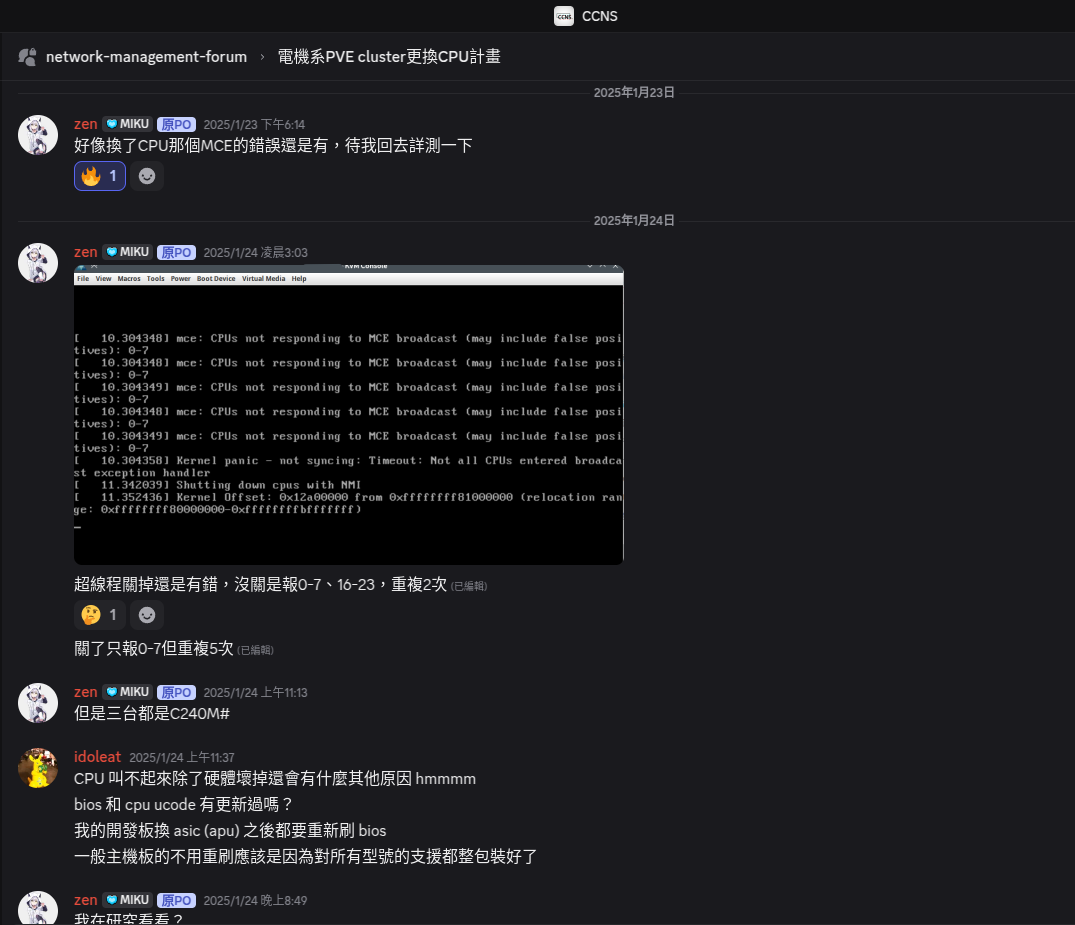
Task: Enlarge the KVM console screenshot image
Action: [x=348, y=413]
